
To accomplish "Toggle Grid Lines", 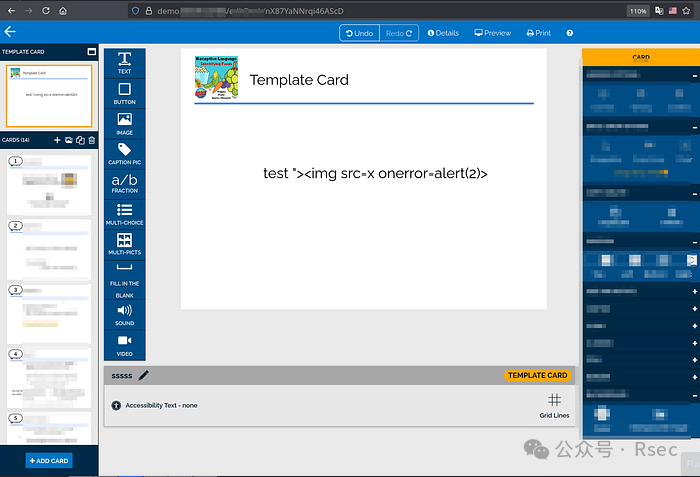I will 554,405.
